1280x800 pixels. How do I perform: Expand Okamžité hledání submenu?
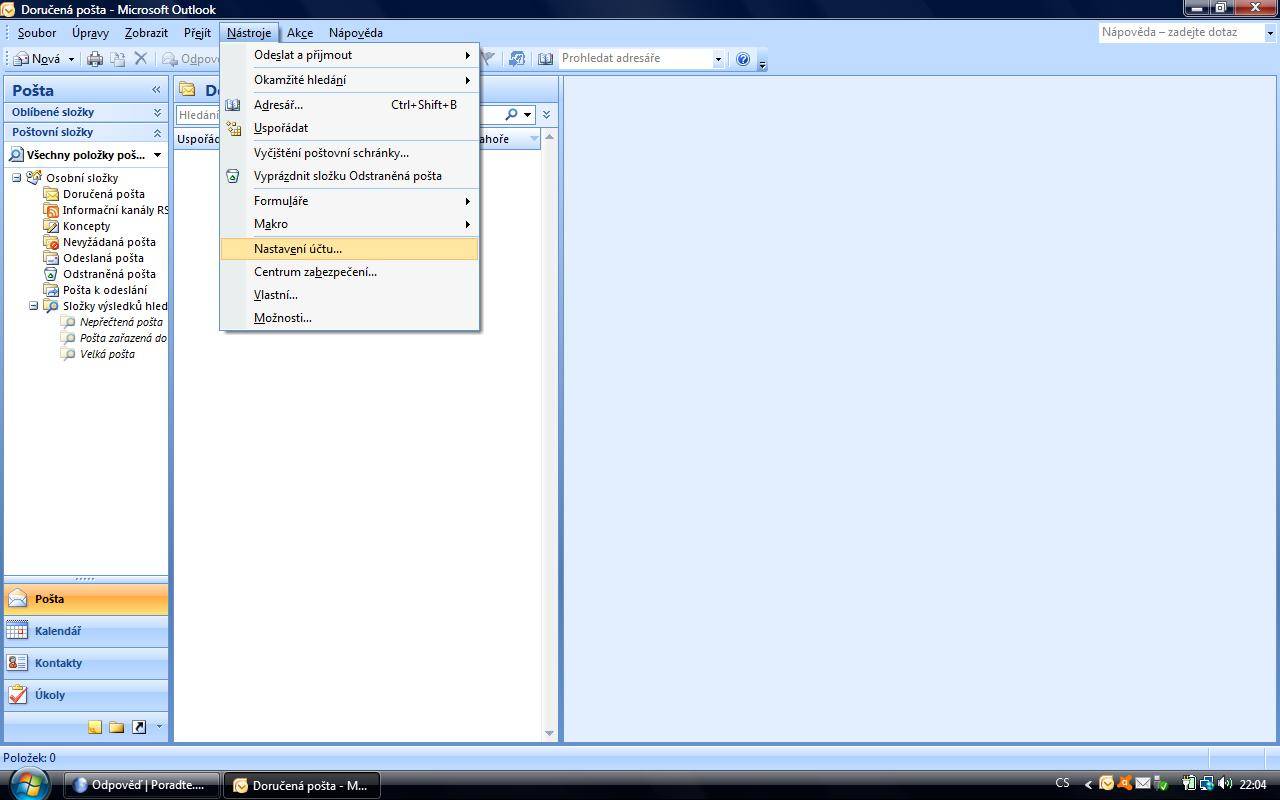(349, 80)
